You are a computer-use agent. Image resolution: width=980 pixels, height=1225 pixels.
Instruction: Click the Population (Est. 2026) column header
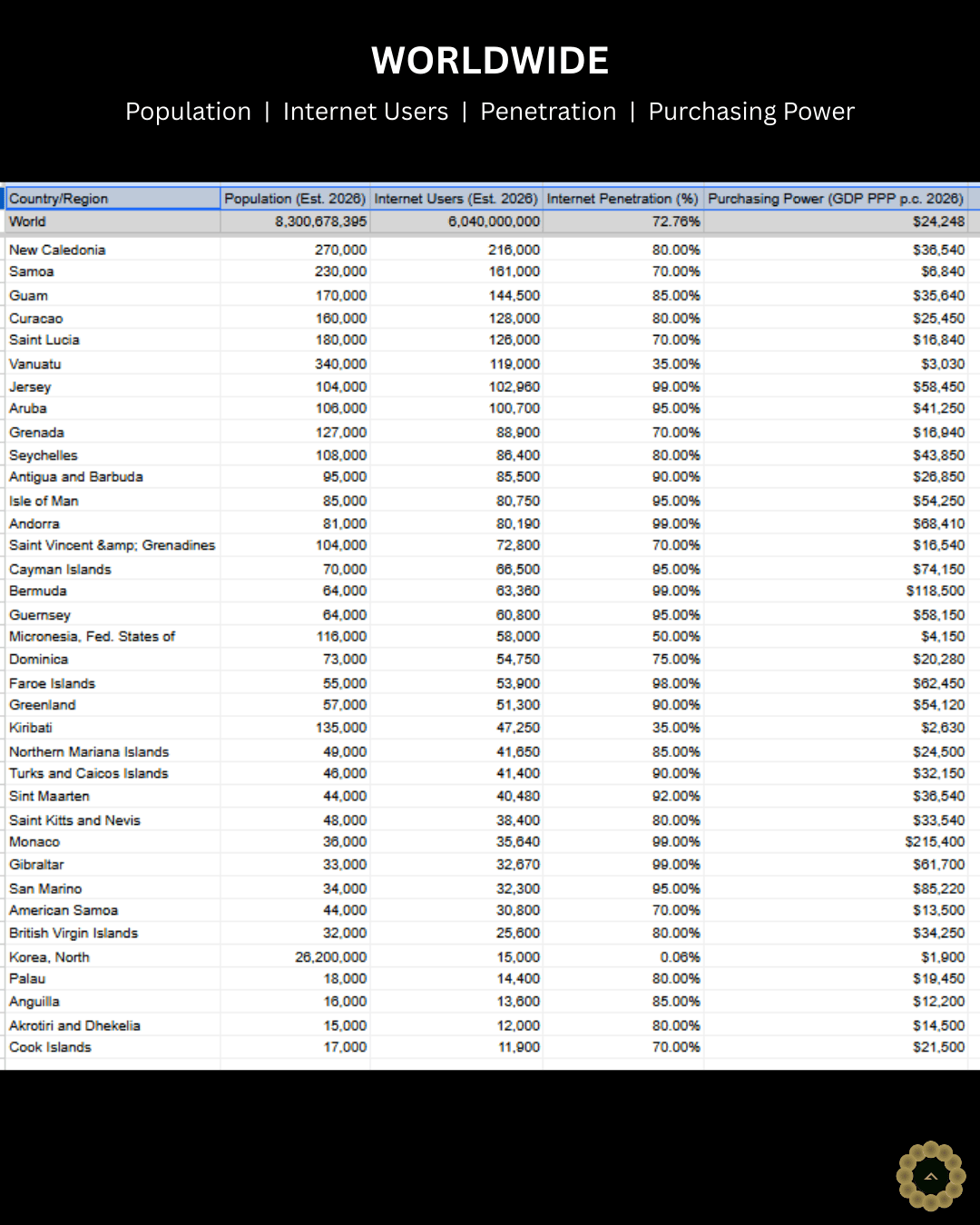pos(295,199)
